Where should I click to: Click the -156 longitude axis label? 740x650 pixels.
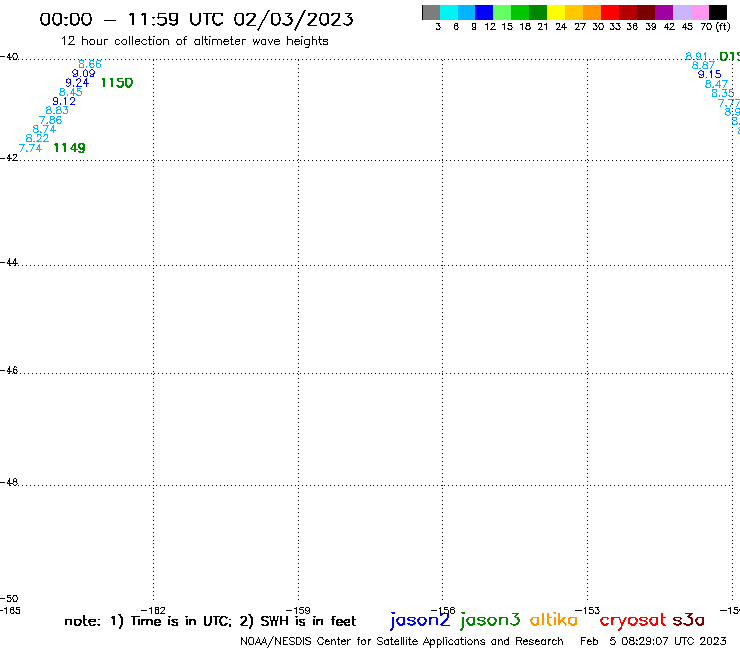point(443,610)
